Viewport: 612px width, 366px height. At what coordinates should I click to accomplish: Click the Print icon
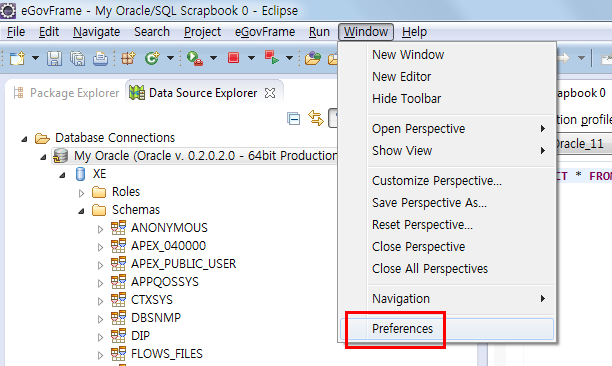tap(100, 59)
